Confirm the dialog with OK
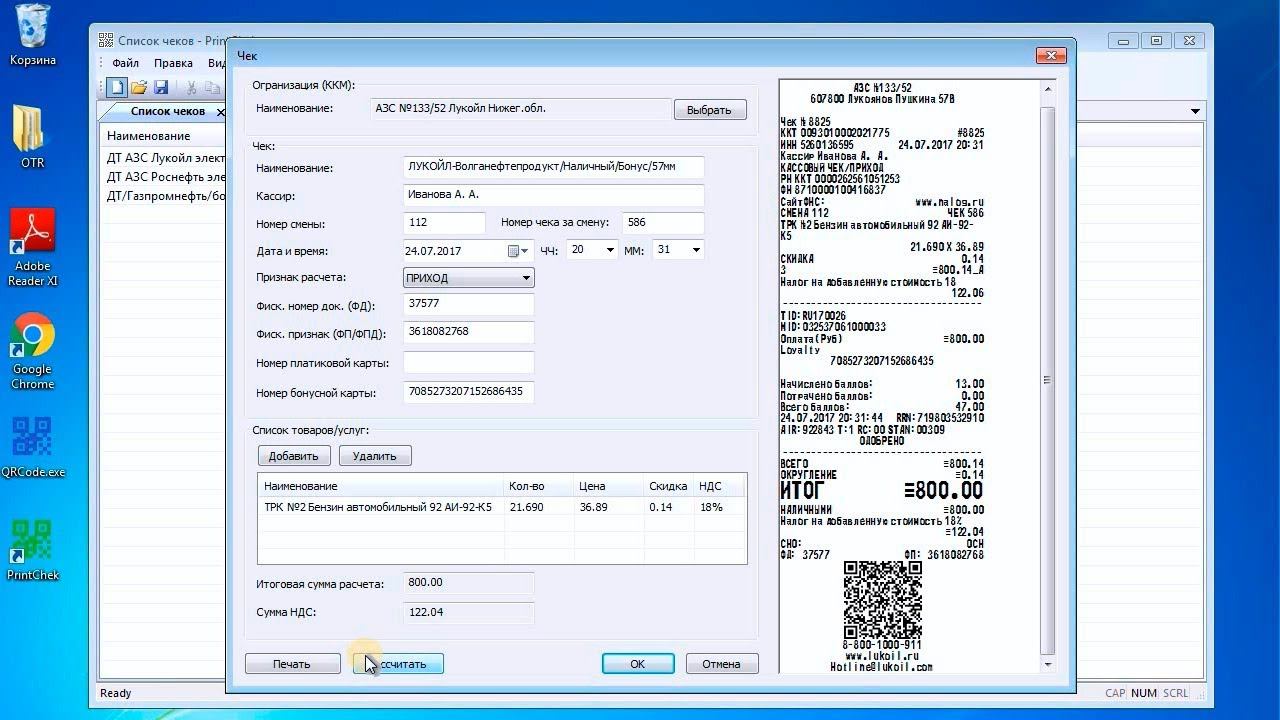 click(638, 664)
